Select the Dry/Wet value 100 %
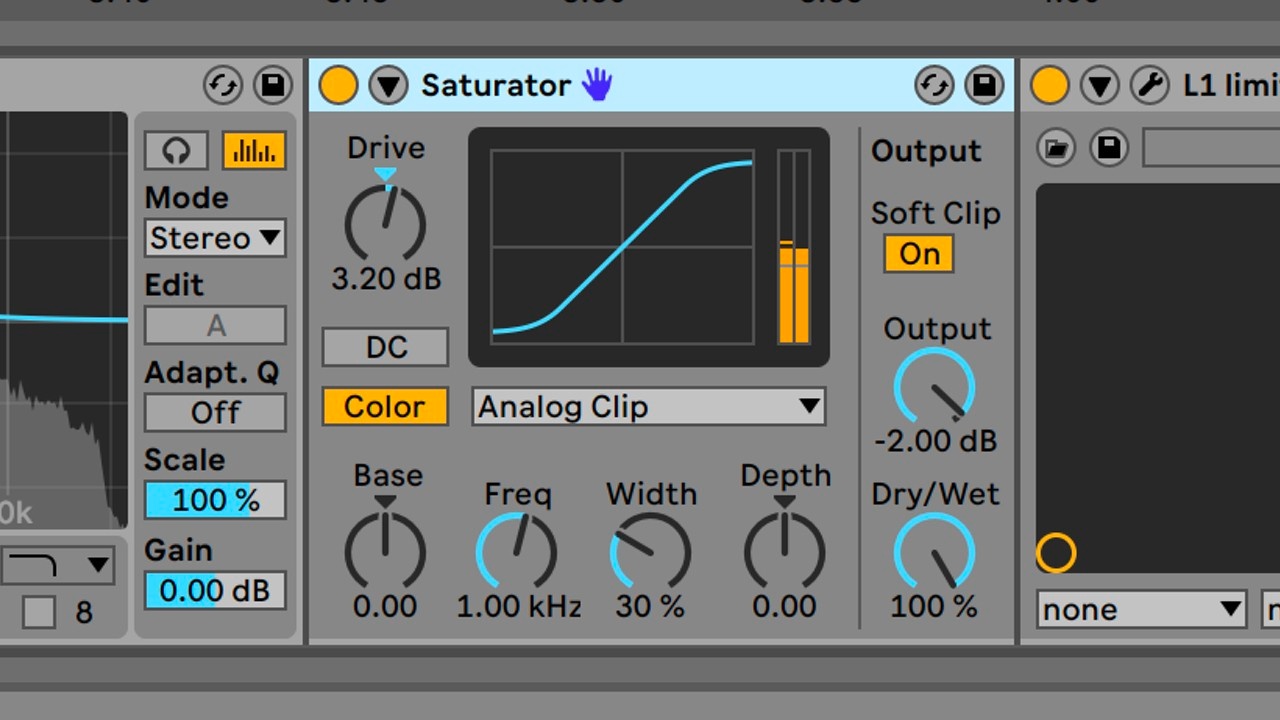 tap(935, 606)
